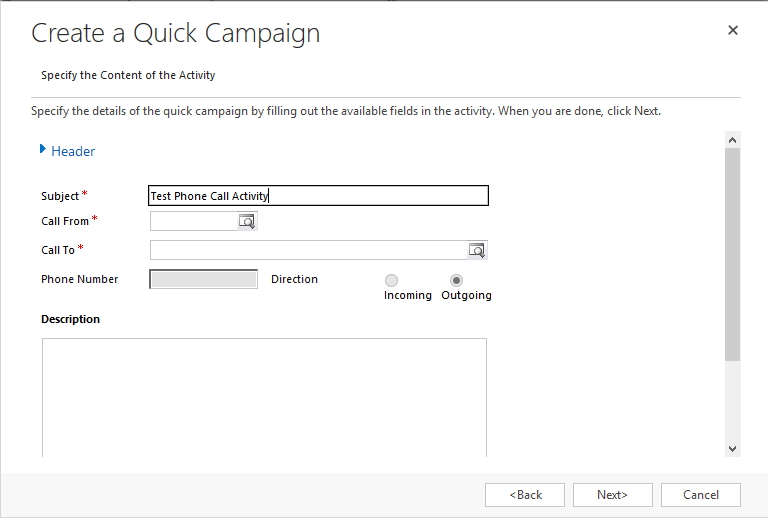
Task: Click the Outgoing label text
Action: pos(466,295)
